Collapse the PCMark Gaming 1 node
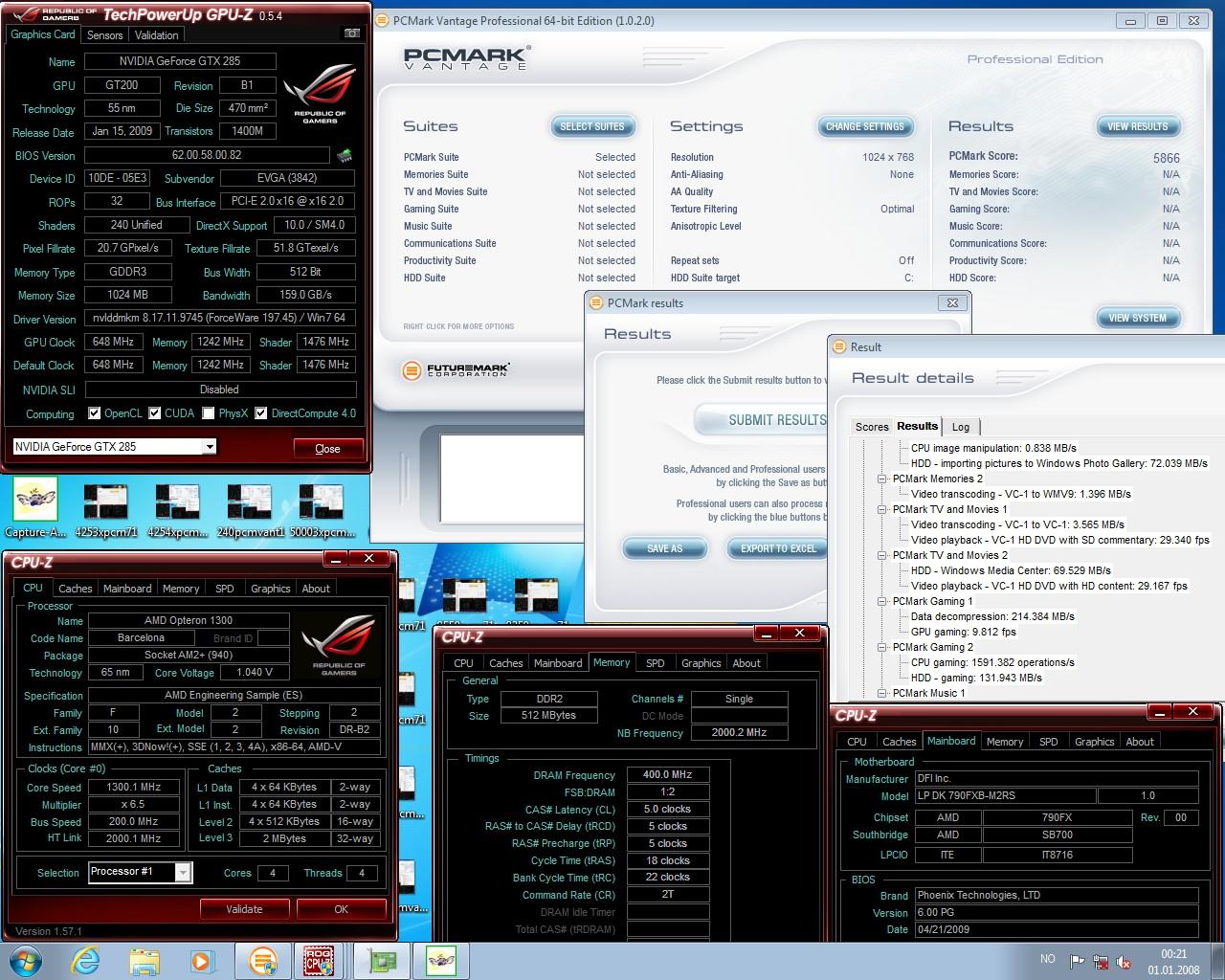The height and width of the screenshot is (980, 1225). [882, 601]
